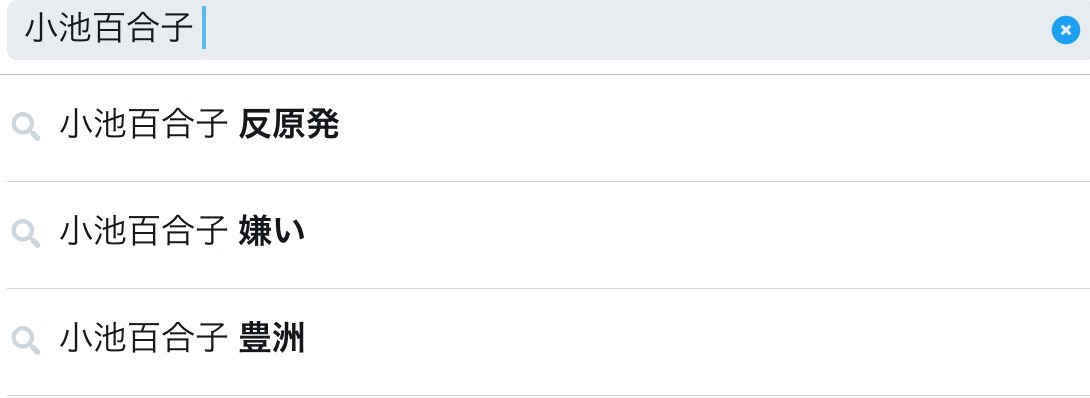Click empty space in the 嫌い suggestion row
This screenshot has height=398, width=1090.
point(695,235)
